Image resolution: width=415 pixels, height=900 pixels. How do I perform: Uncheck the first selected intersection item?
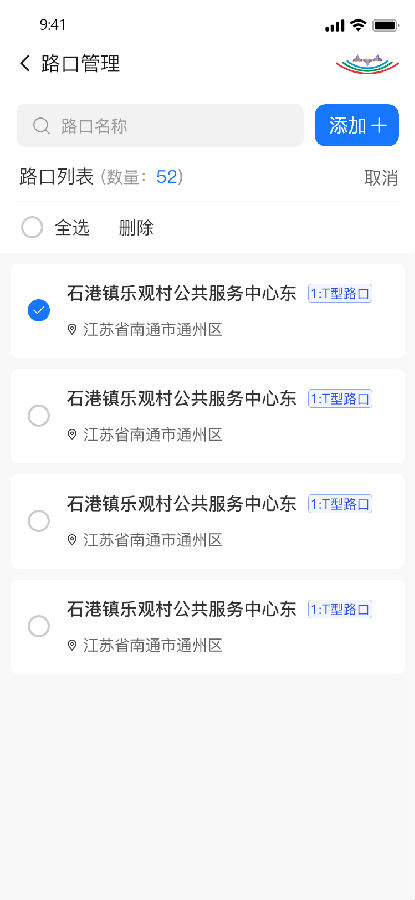coord(39,311)
